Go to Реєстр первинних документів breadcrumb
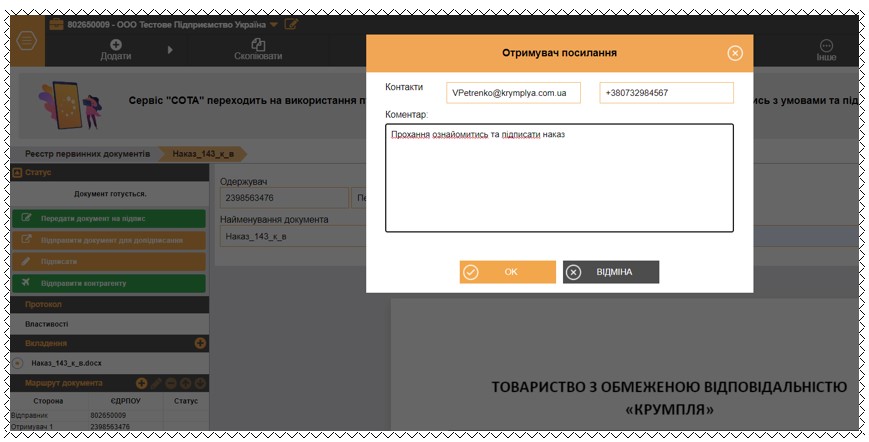The height and width of the screenshot is (442, 869). click(x=87, y=154)
